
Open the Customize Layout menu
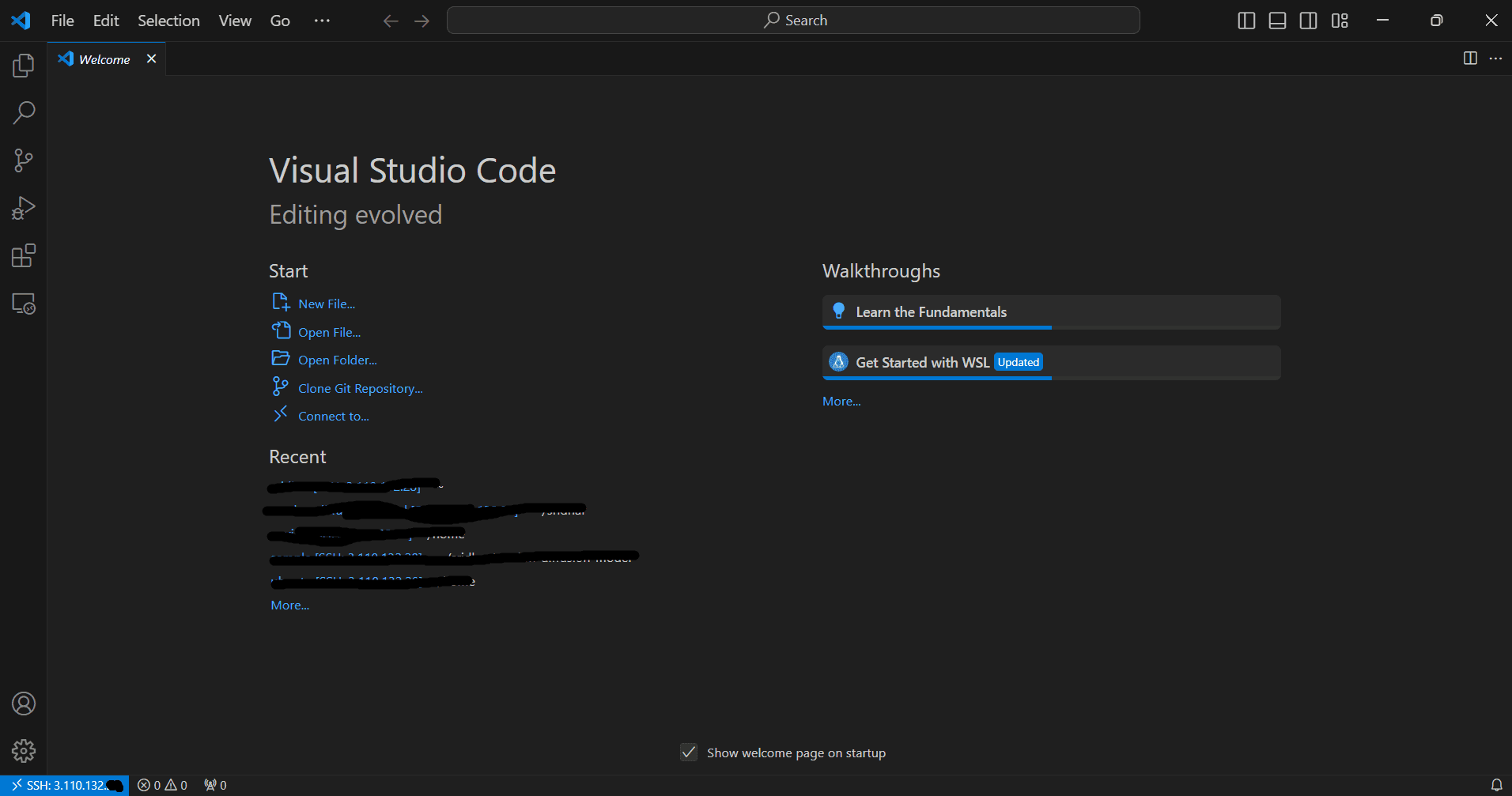pyautogui.click(x=1340, y=21)
